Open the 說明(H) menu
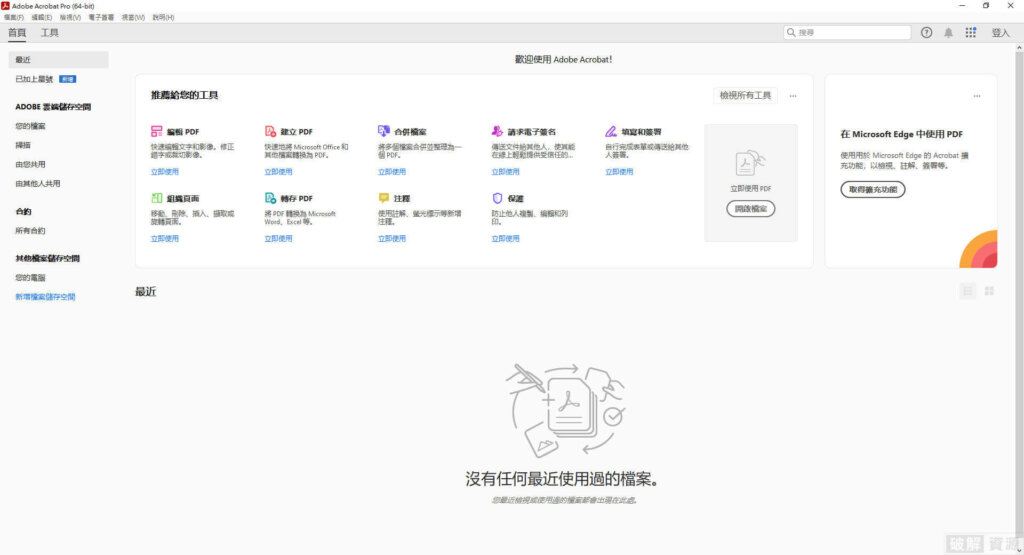Screen dimensions: 1024x555 pyautogui.click(x=163, y=18)
